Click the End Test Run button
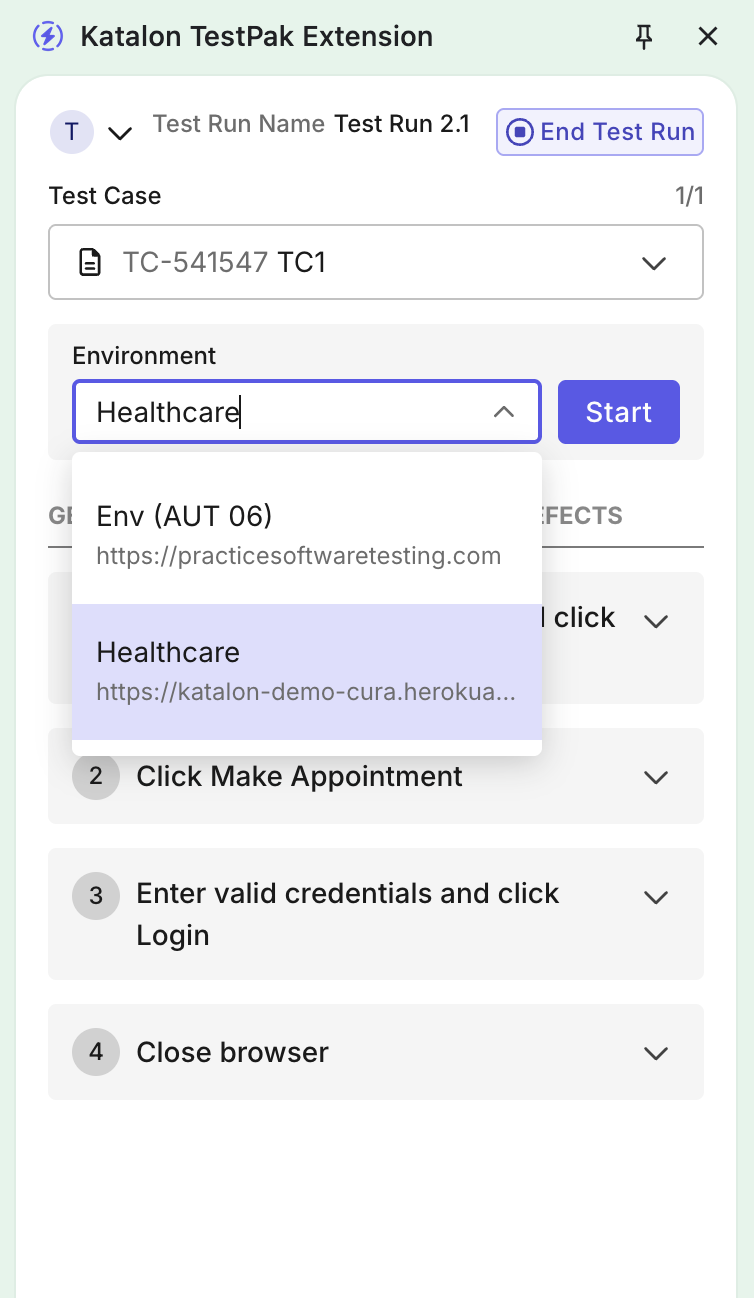This screenshot has width=754, height=1298. [600, 132]
